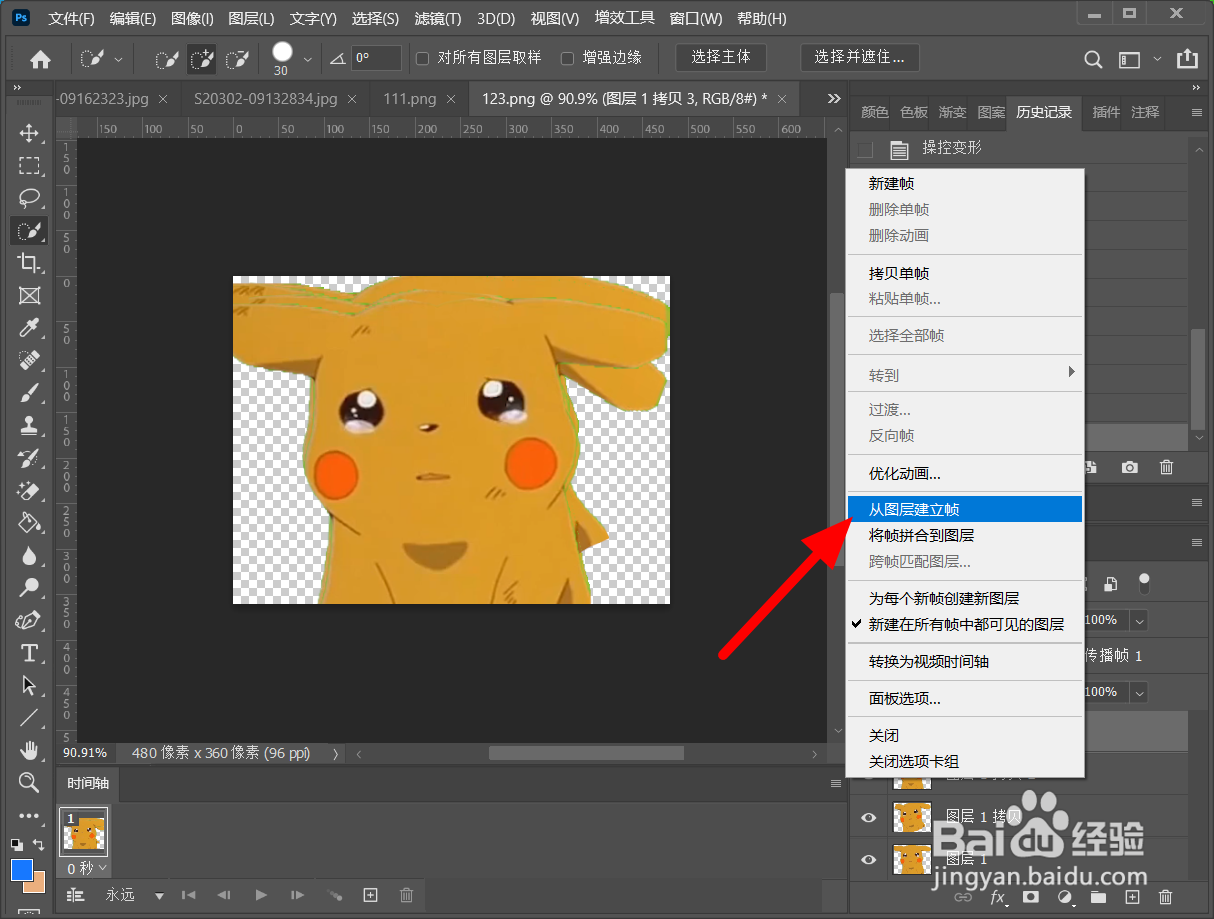Choose 从图层建立帧 from the menu
The height and width of the screenshot is (919, 1214).
[x=965, y=509]
